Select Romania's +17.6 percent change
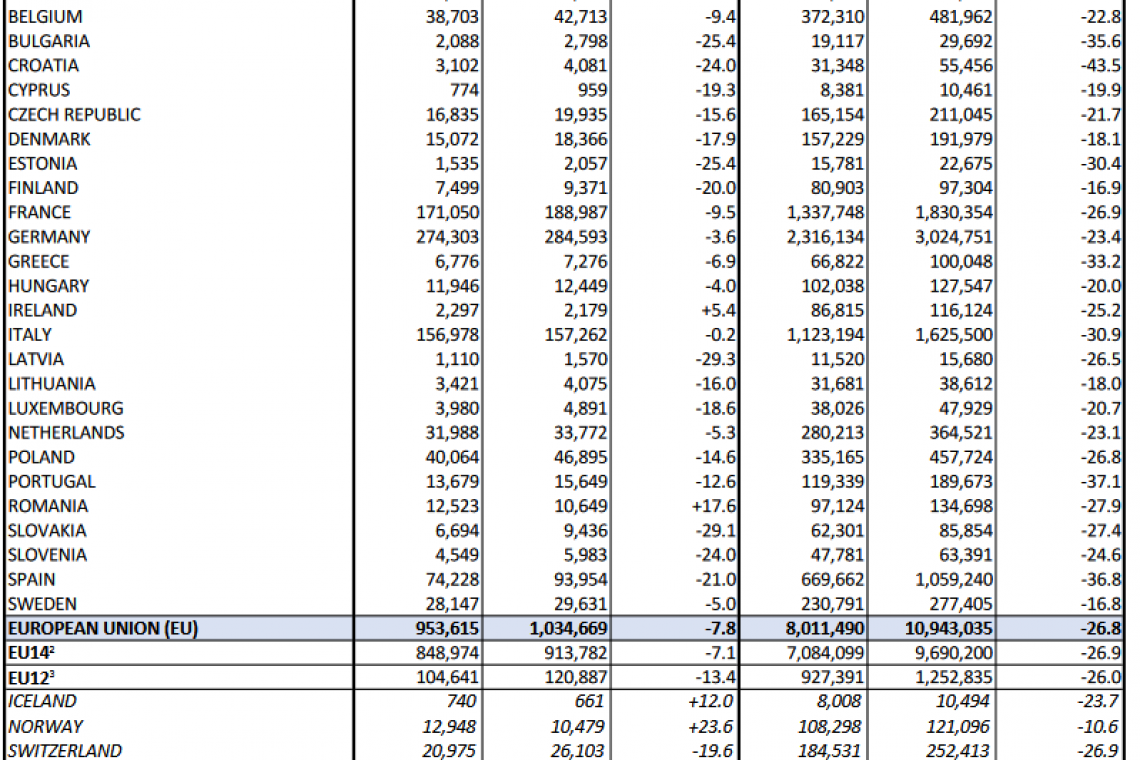 tap(714, 506)
